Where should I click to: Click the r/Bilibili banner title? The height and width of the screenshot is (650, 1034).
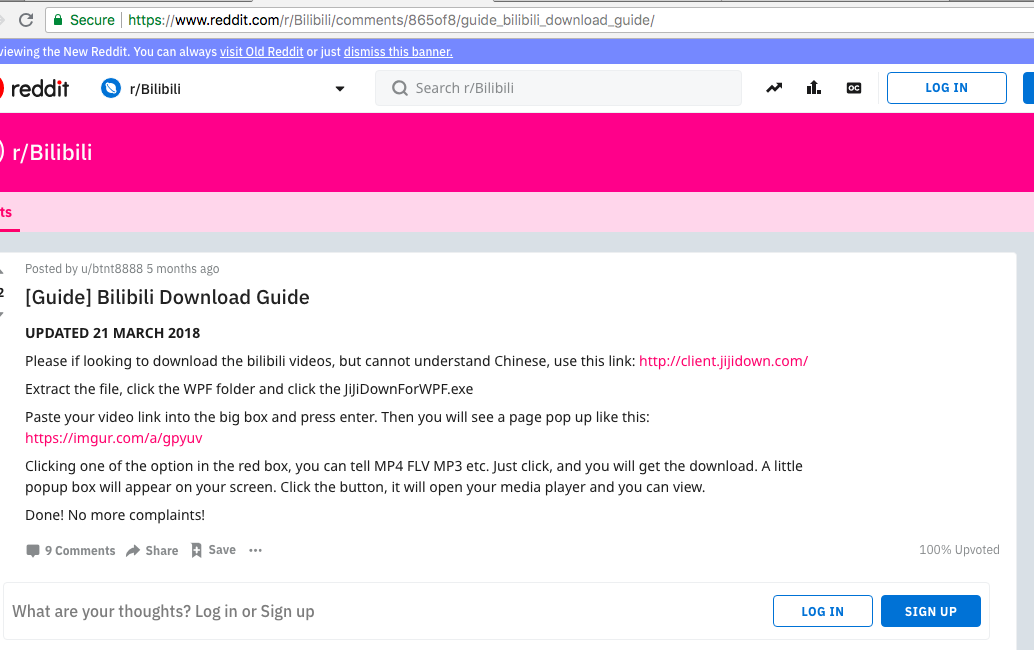(52, 152)
